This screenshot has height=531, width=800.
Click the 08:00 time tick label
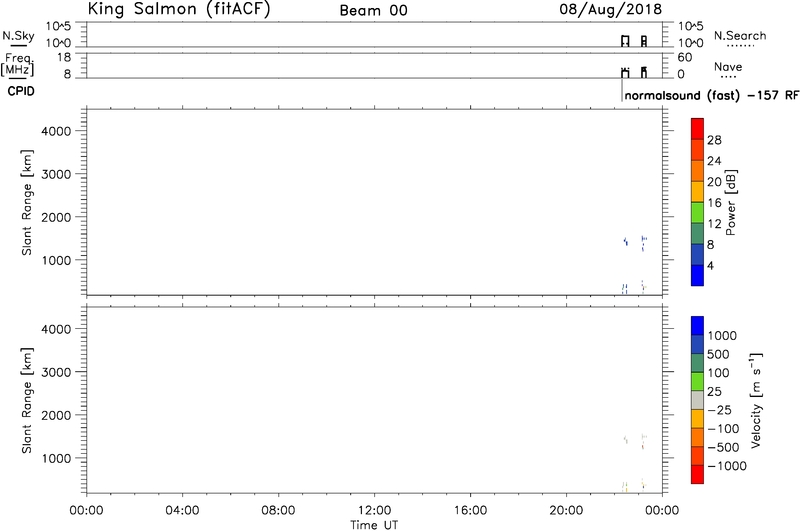[279, 511]
